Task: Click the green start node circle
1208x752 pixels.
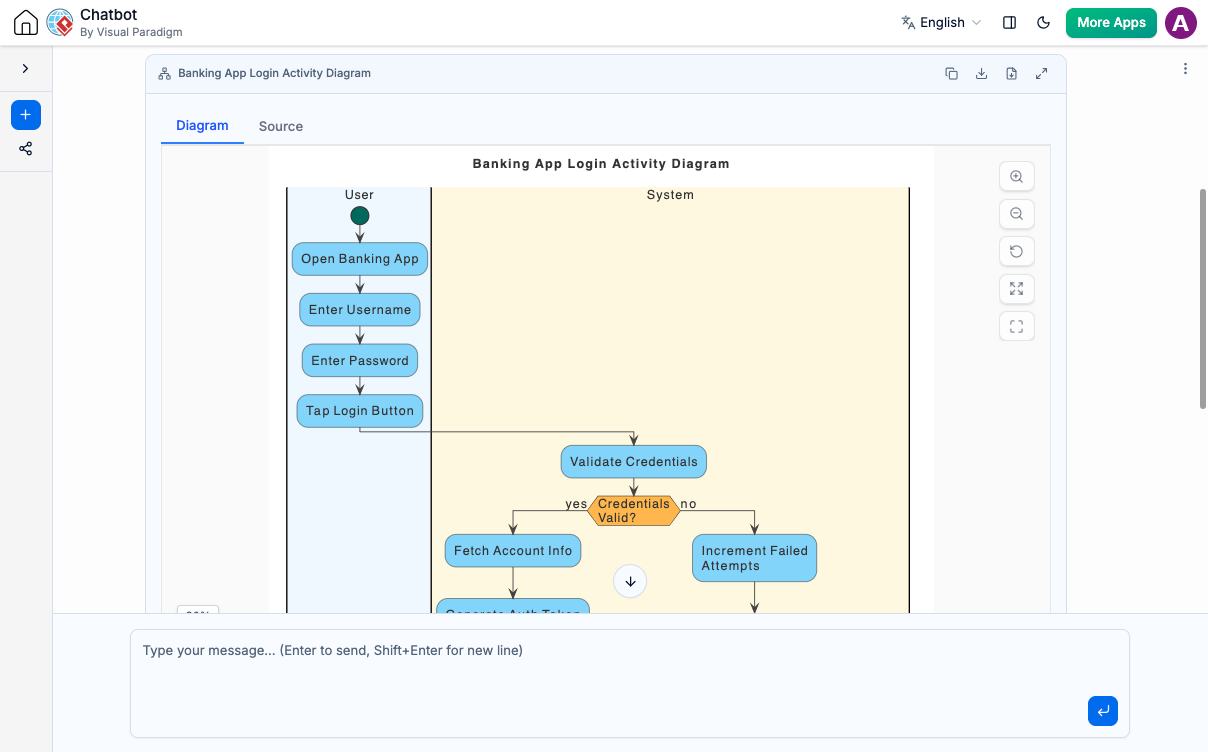Action: 360,216
